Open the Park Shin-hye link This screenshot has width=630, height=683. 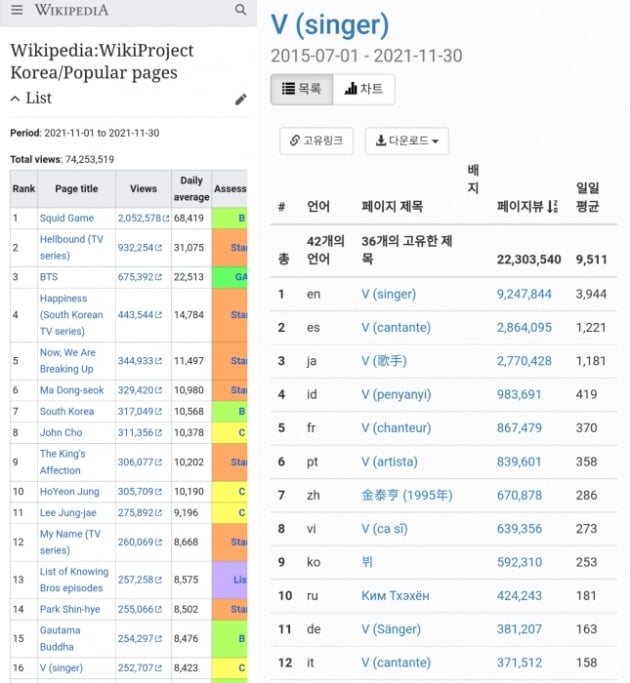70,609
